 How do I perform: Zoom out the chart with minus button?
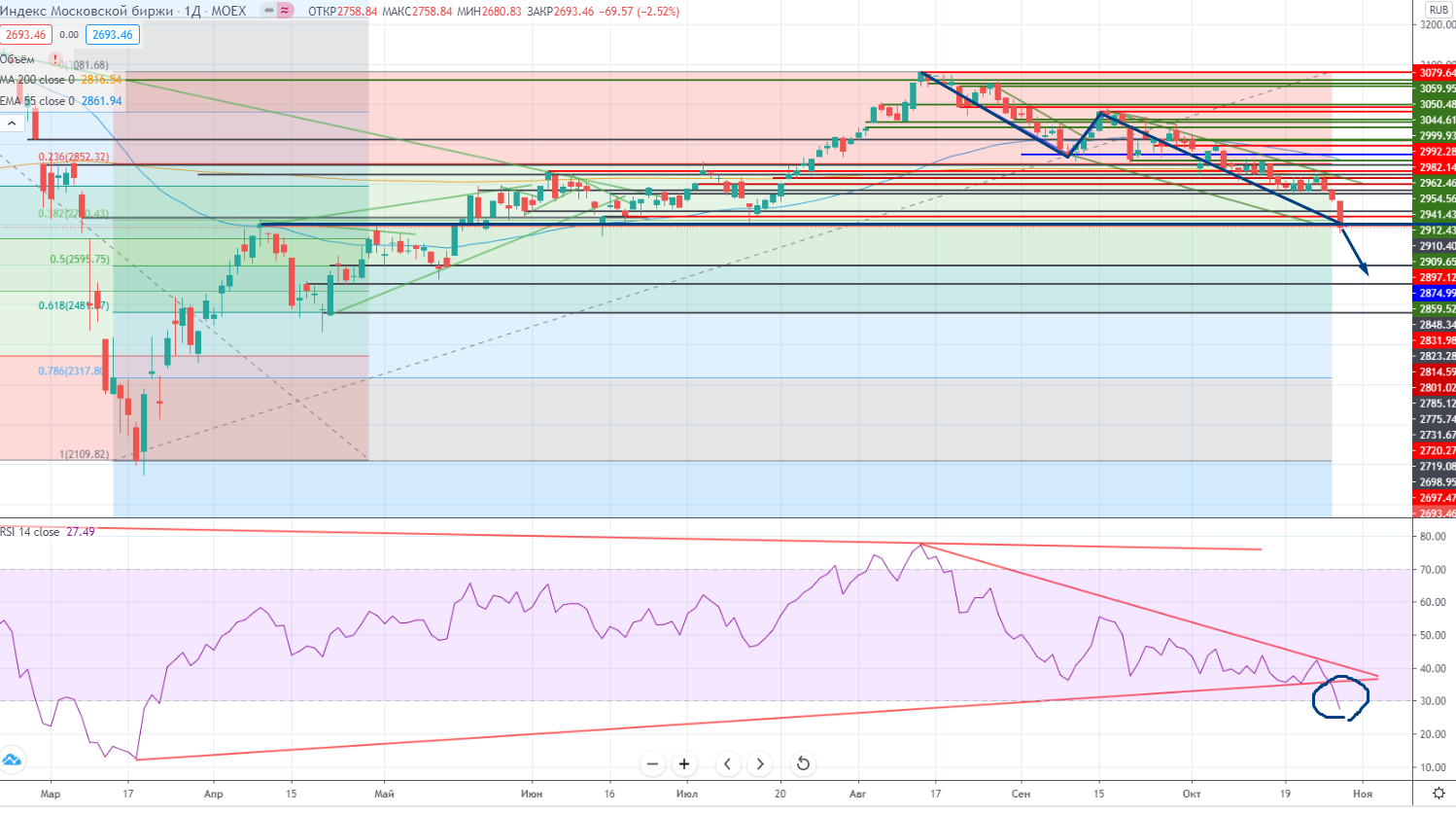click(x=652, y=763)
